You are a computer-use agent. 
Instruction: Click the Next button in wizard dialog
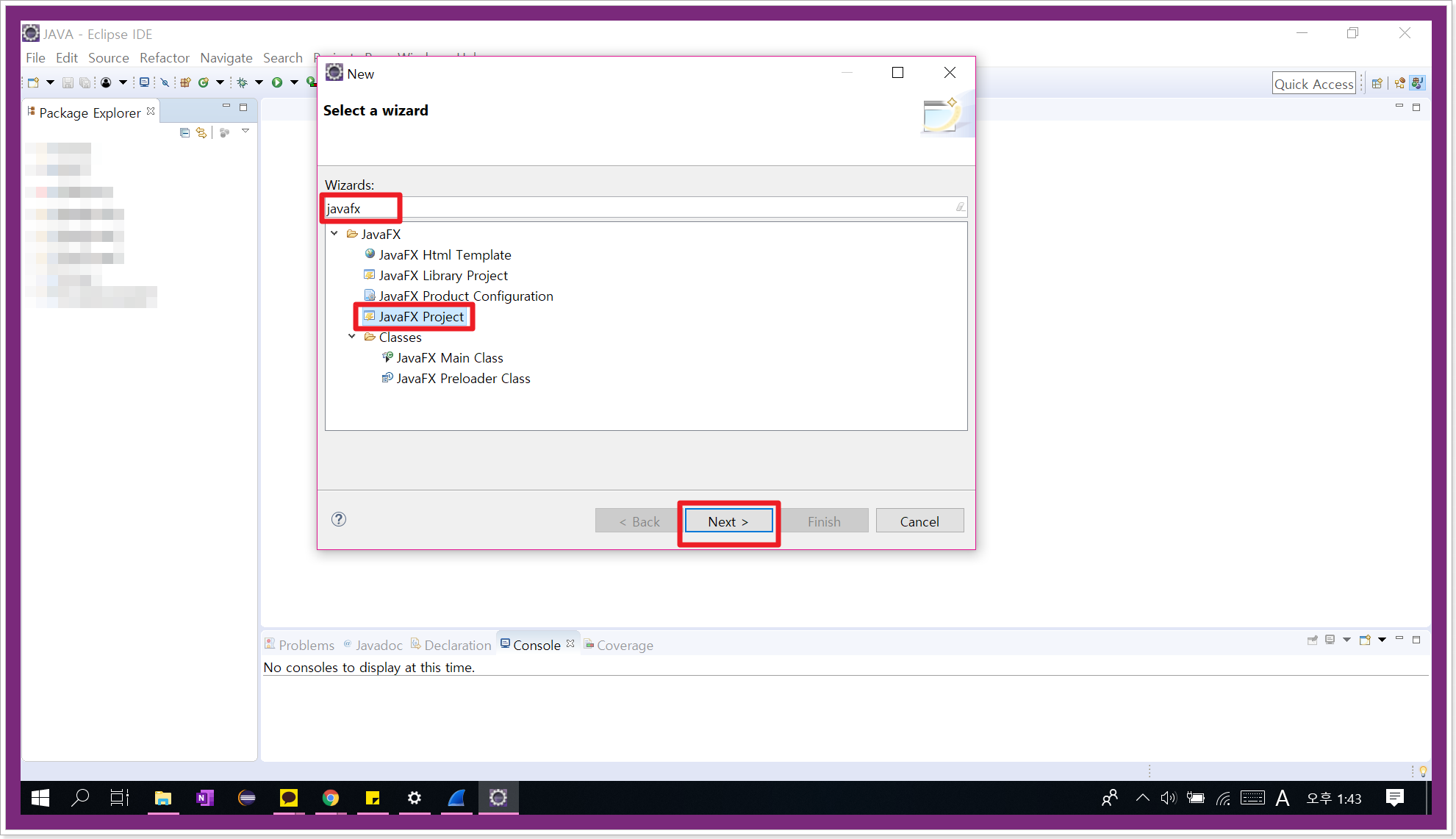(728, 521)
